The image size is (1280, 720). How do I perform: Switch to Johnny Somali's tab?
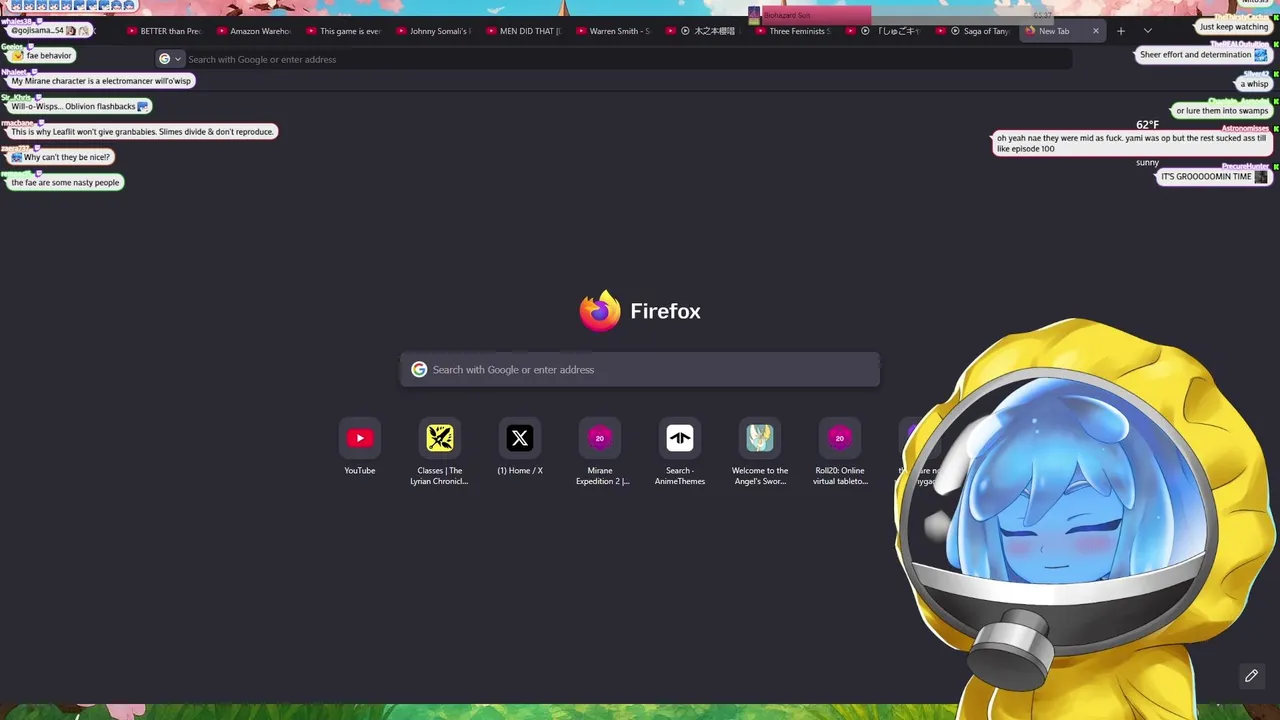[434, 31]
